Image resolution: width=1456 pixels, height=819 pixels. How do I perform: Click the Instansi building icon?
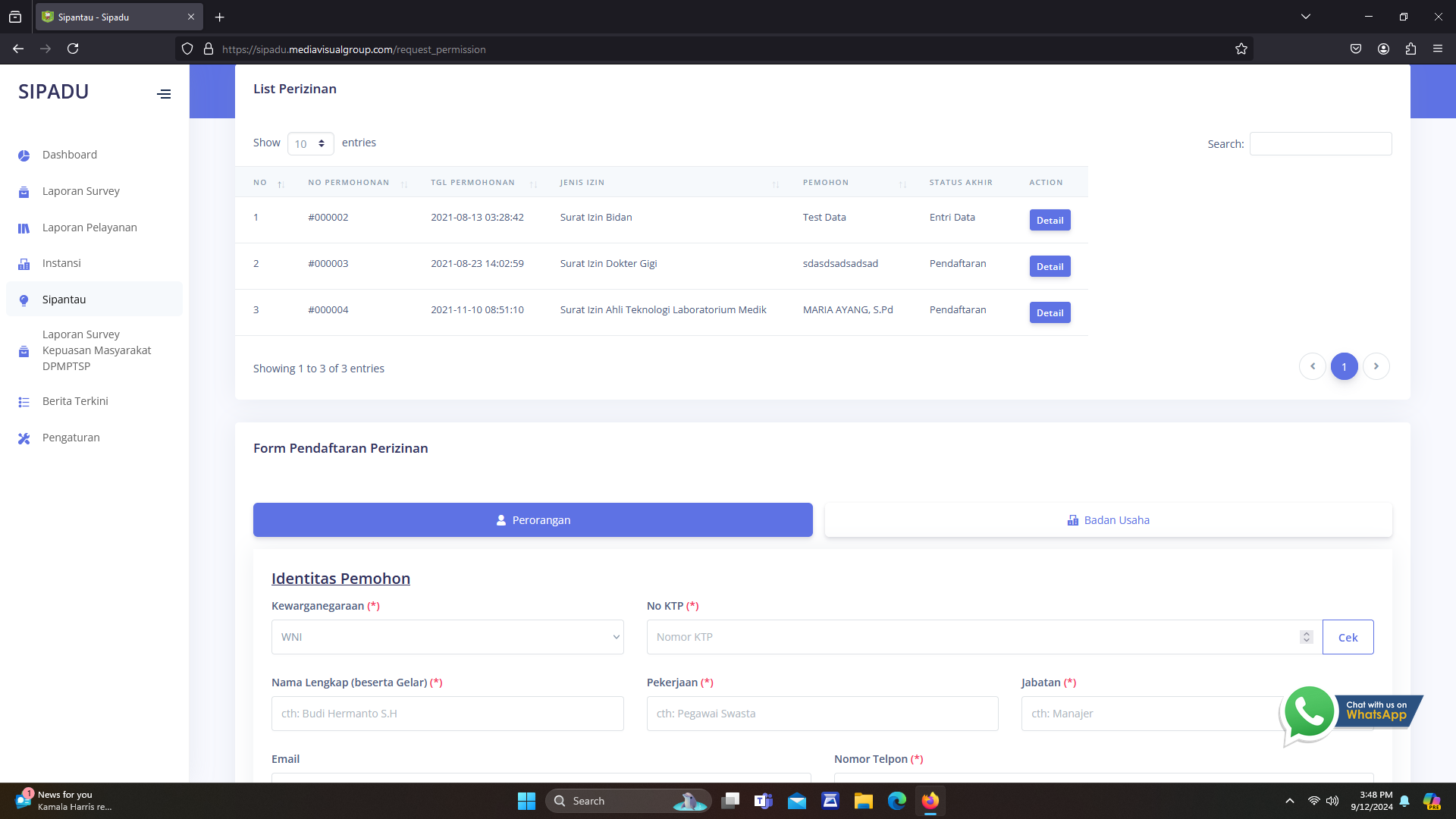coord(24,264)
